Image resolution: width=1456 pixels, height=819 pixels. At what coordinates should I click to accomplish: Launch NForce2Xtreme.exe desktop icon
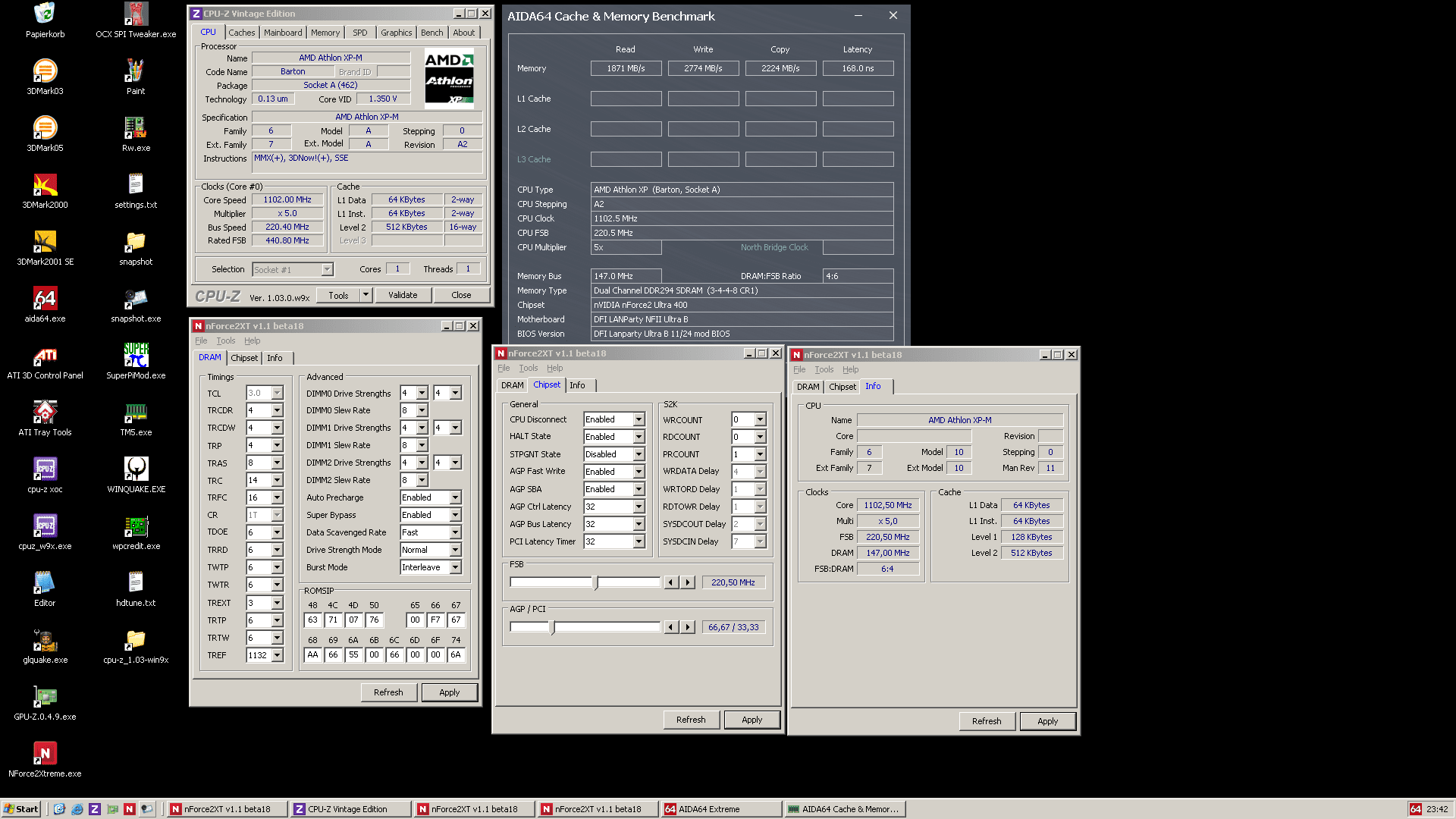pos(45,760)
